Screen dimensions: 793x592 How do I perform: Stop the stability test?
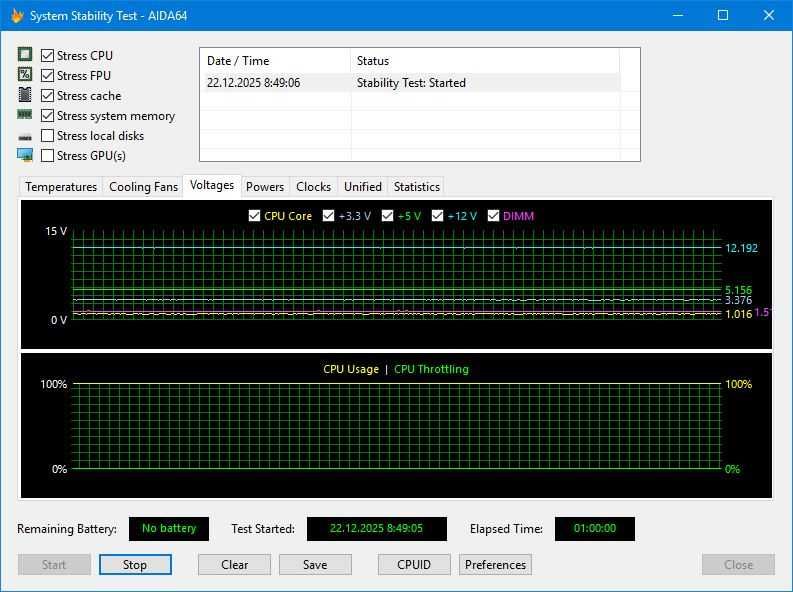pos(135,564)
